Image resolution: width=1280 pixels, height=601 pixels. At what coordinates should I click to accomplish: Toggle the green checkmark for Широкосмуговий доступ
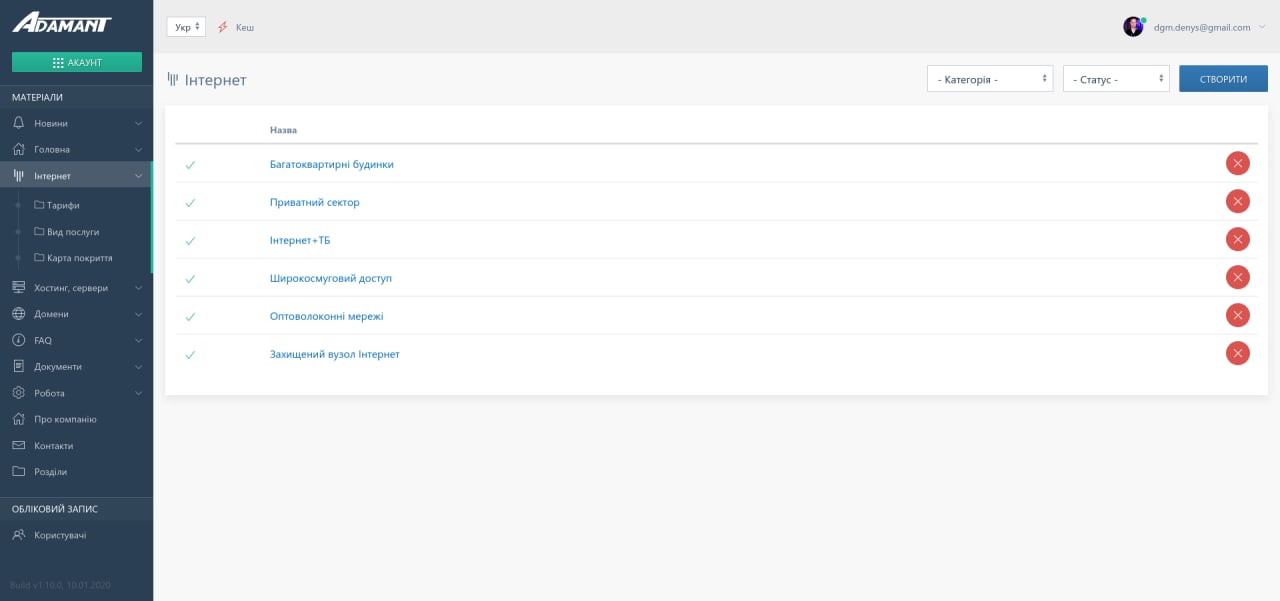pyautogui.click(x=190, y=278)
